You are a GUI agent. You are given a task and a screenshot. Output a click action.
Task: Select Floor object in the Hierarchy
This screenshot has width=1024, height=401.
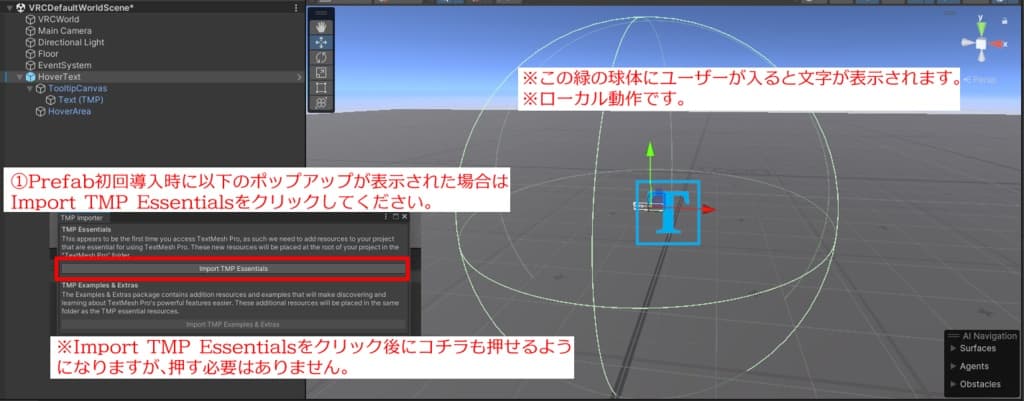tap(48, 54)
